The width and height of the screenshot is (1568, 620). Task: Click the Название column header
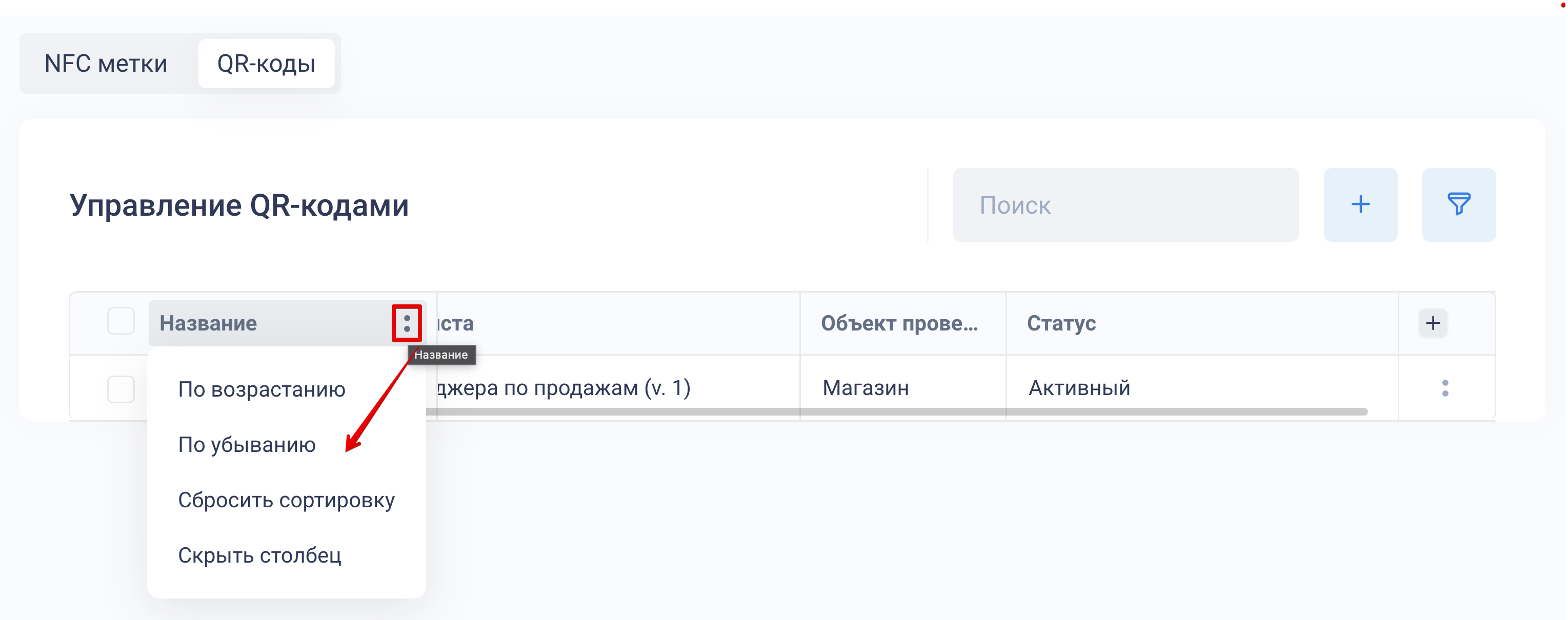[x=208, y=323]
